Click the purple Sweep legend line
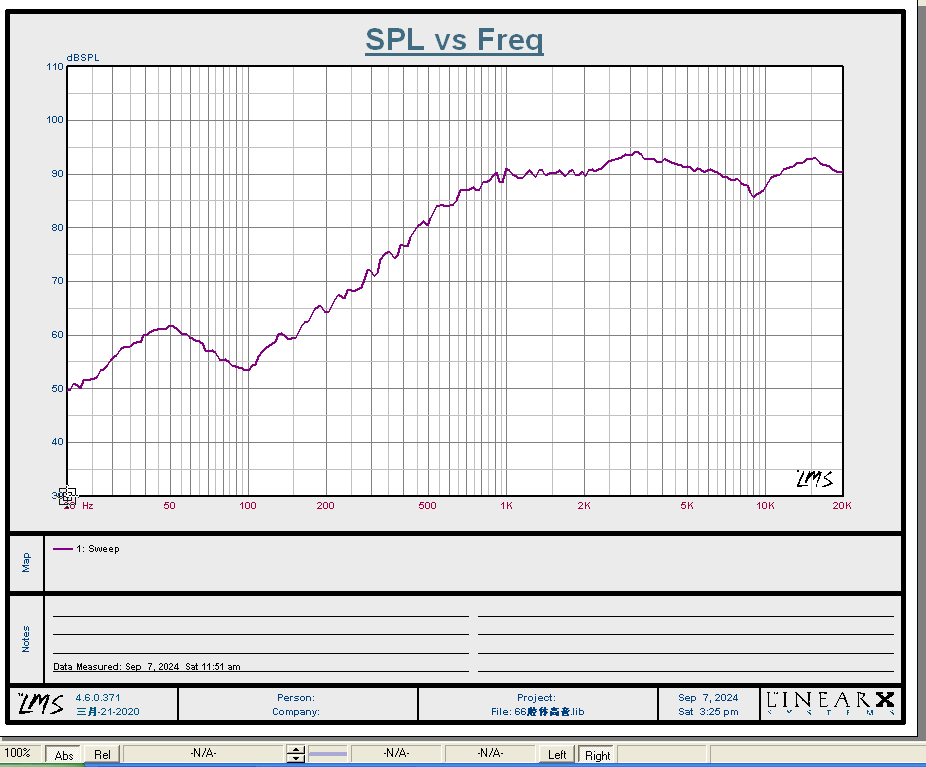The image size is (926, 767). pos(63,549)
